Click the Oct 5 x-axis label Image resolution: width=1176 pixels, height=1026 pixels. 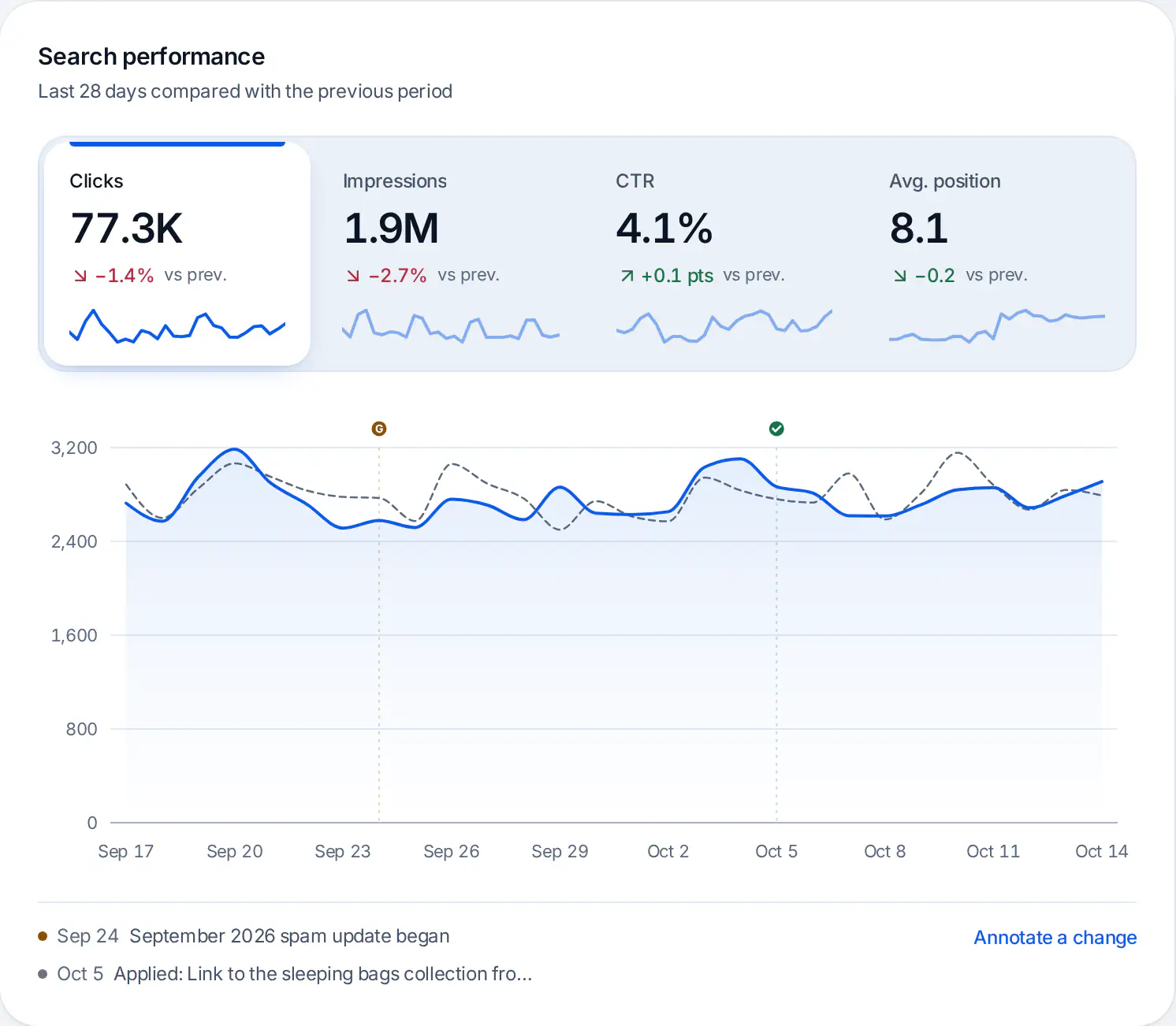776,852
